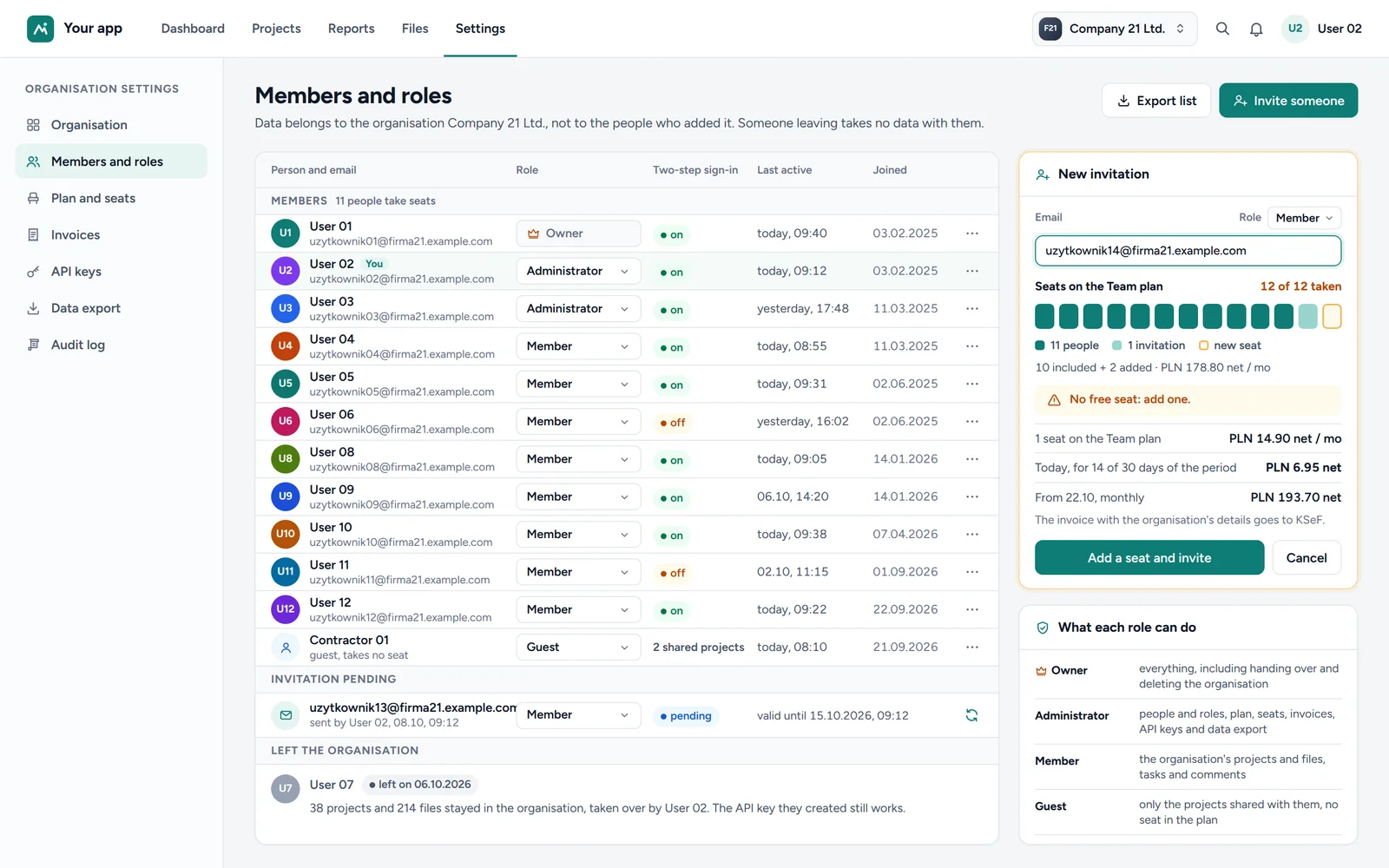The image size is (1389, 868).
Task: Click the off two-step status of User 06
Action: [673, 423]
